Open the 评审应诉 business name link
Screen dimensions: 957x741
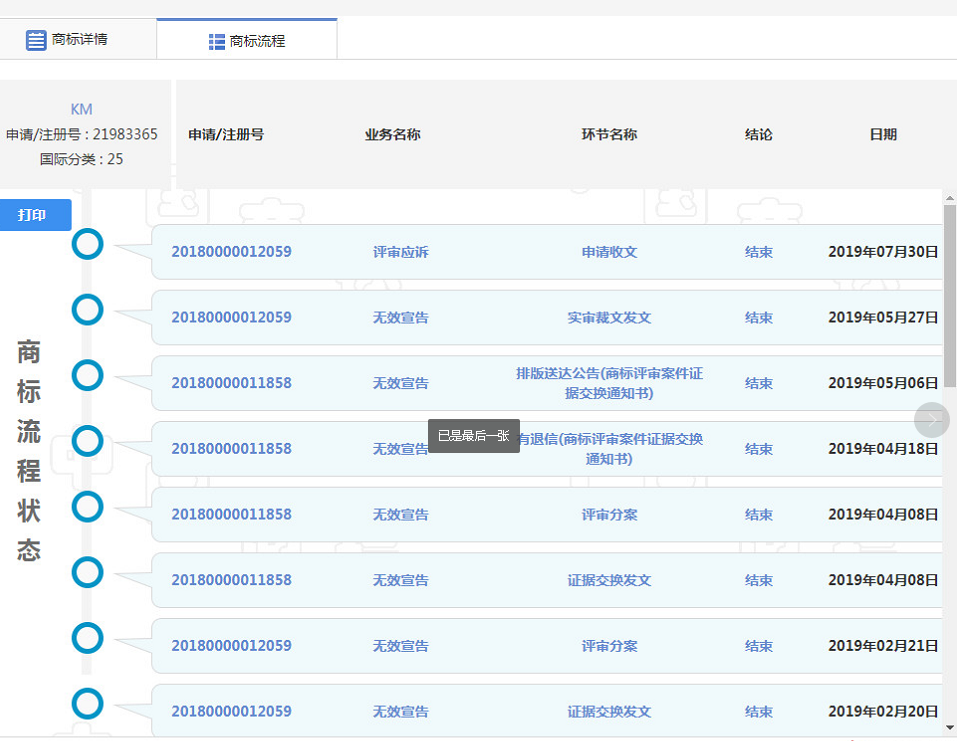point(400,252)
